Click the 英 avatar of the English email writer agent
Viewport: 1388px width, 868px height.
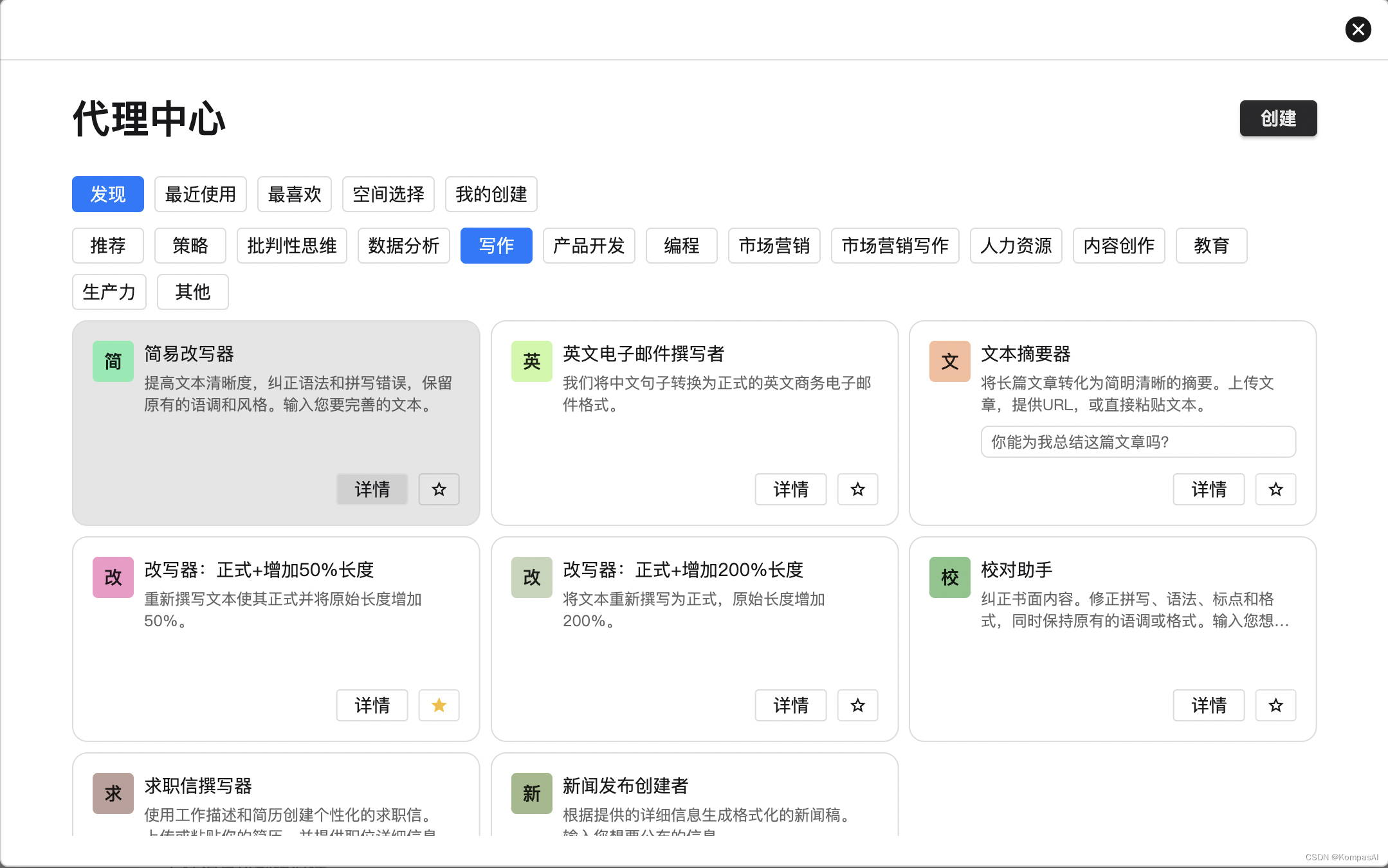pyautogui.click(x=531, y=361)
